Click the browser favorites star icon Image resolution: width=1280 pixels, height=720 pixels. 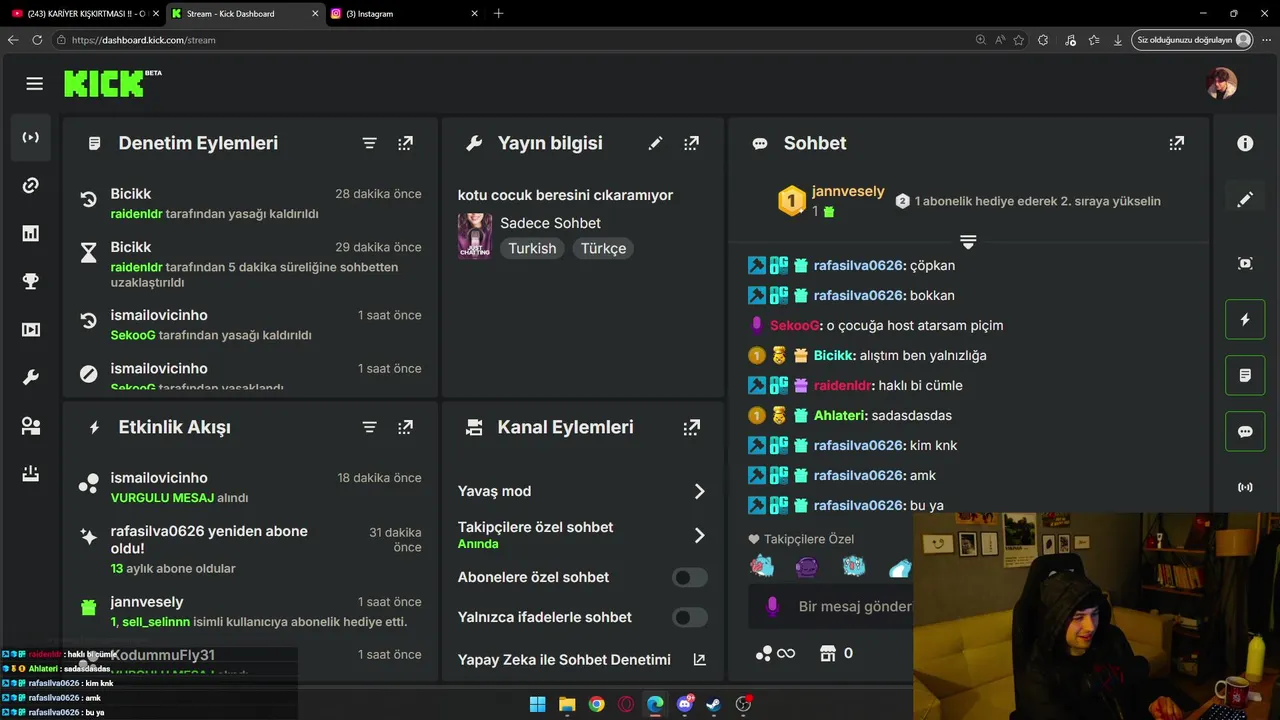(x=1018, y=40)
